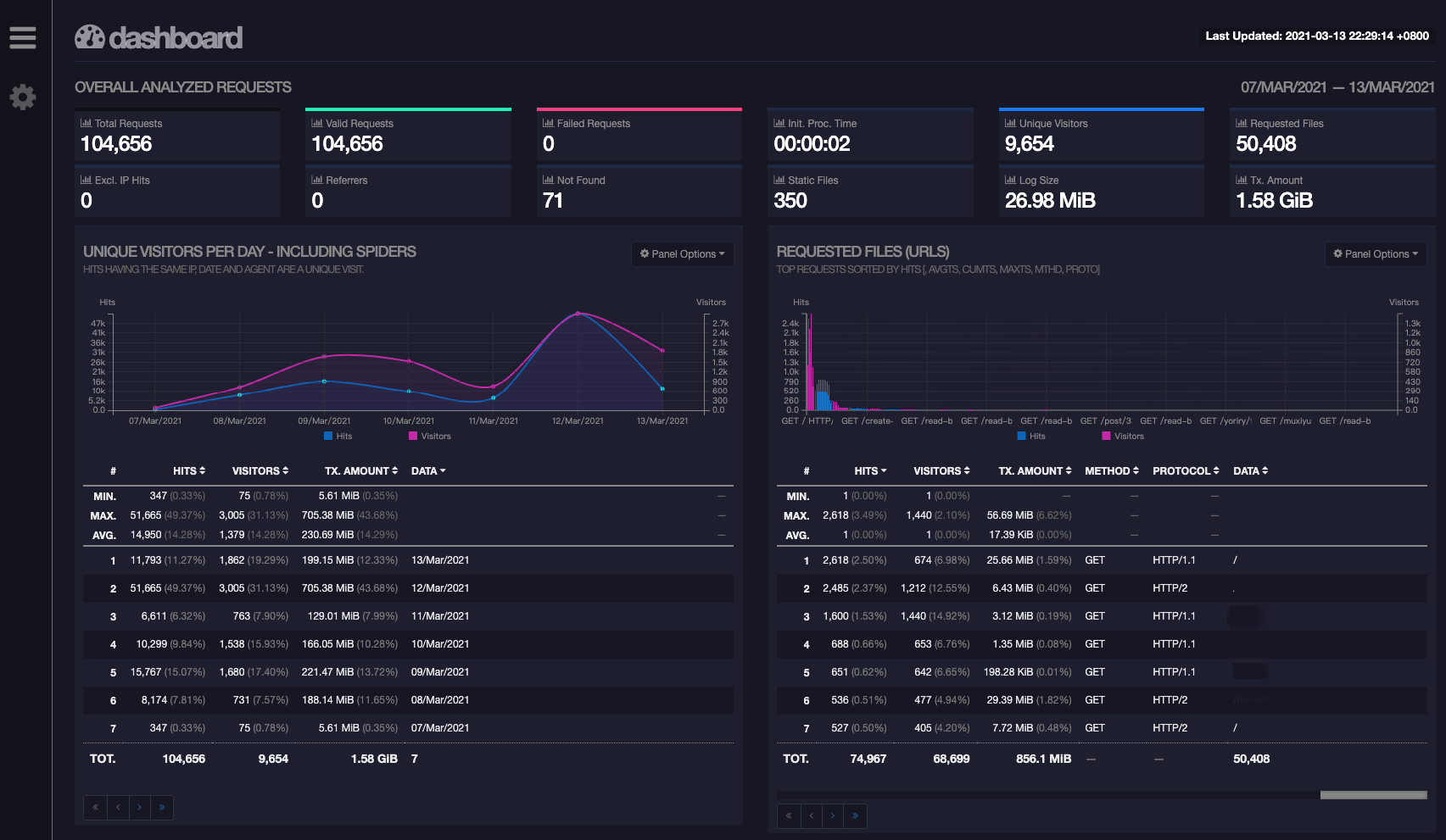Screen dimensions: 1446x840
Task: Go to first page in visitors table
Action: coord(95,807)
